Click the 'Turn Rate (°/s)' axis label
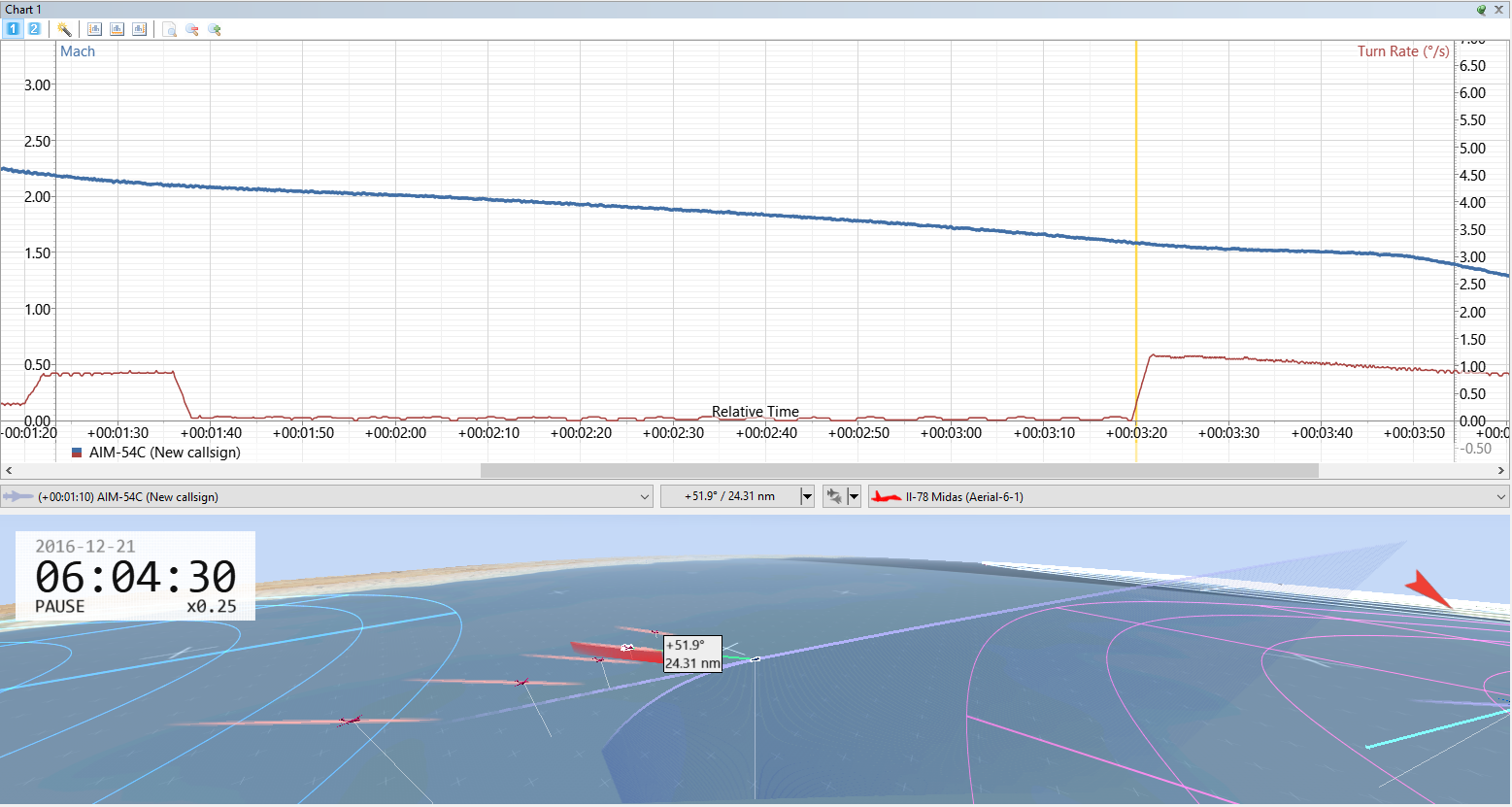The width and height of the screenshot is (1512, 807). (x=1403, y=51)
